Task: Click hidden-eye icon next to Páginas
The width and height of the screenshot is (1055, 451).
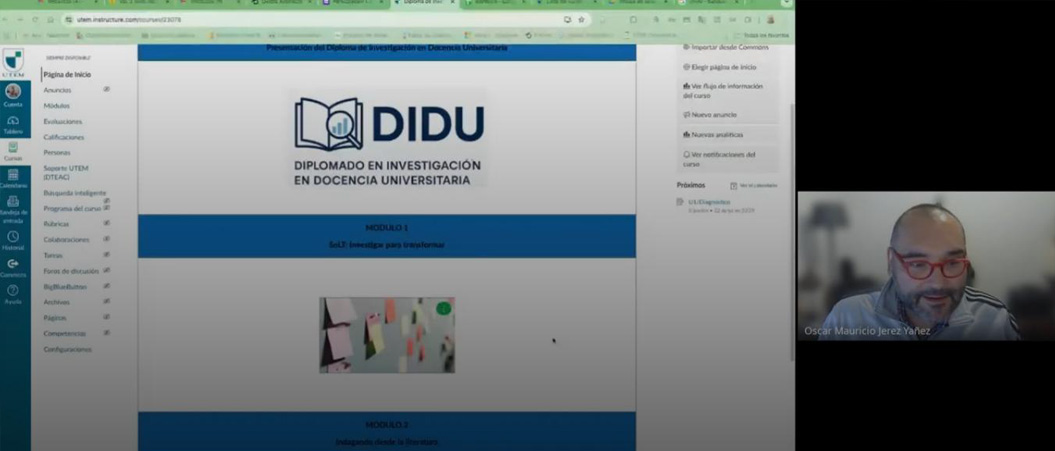Action: [x=106, y=316]
